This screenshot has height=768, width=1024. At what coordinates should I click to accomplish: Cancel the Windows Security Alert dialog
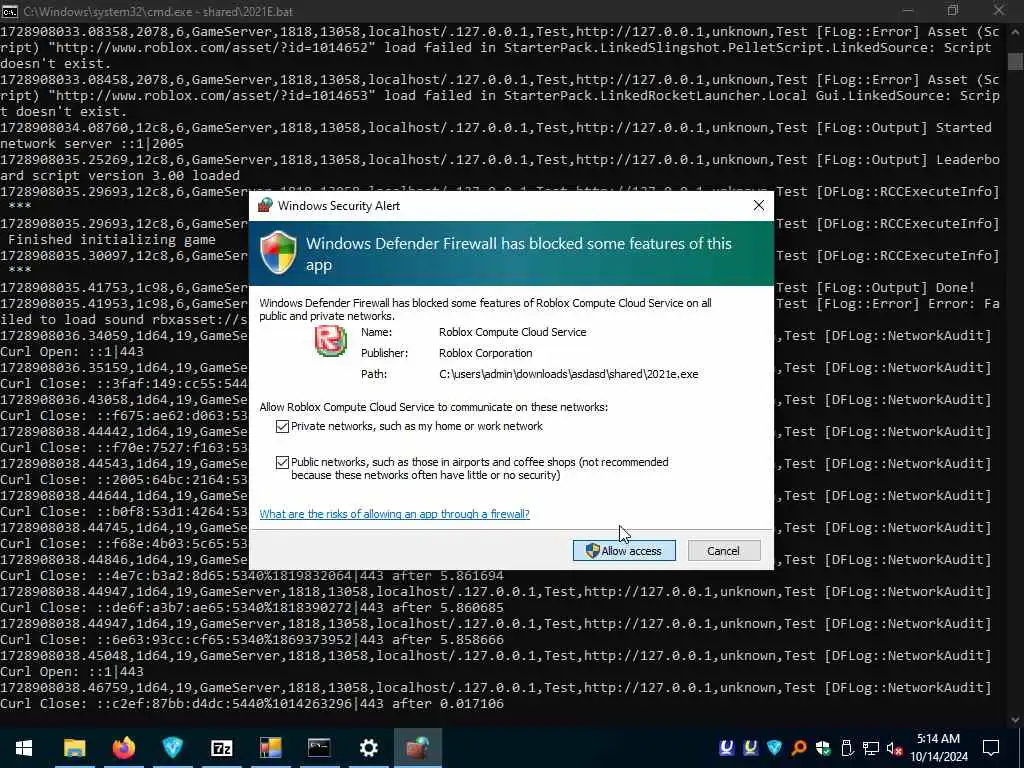(724, 551)
